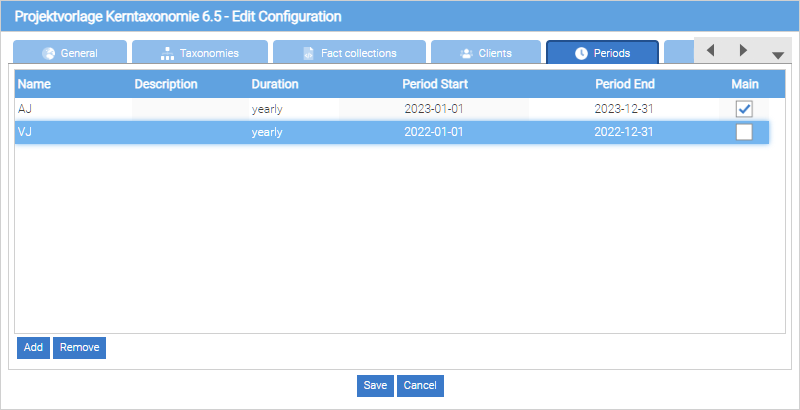Edit VJ period start date 2022-01-01

click(x=435, y=132)
